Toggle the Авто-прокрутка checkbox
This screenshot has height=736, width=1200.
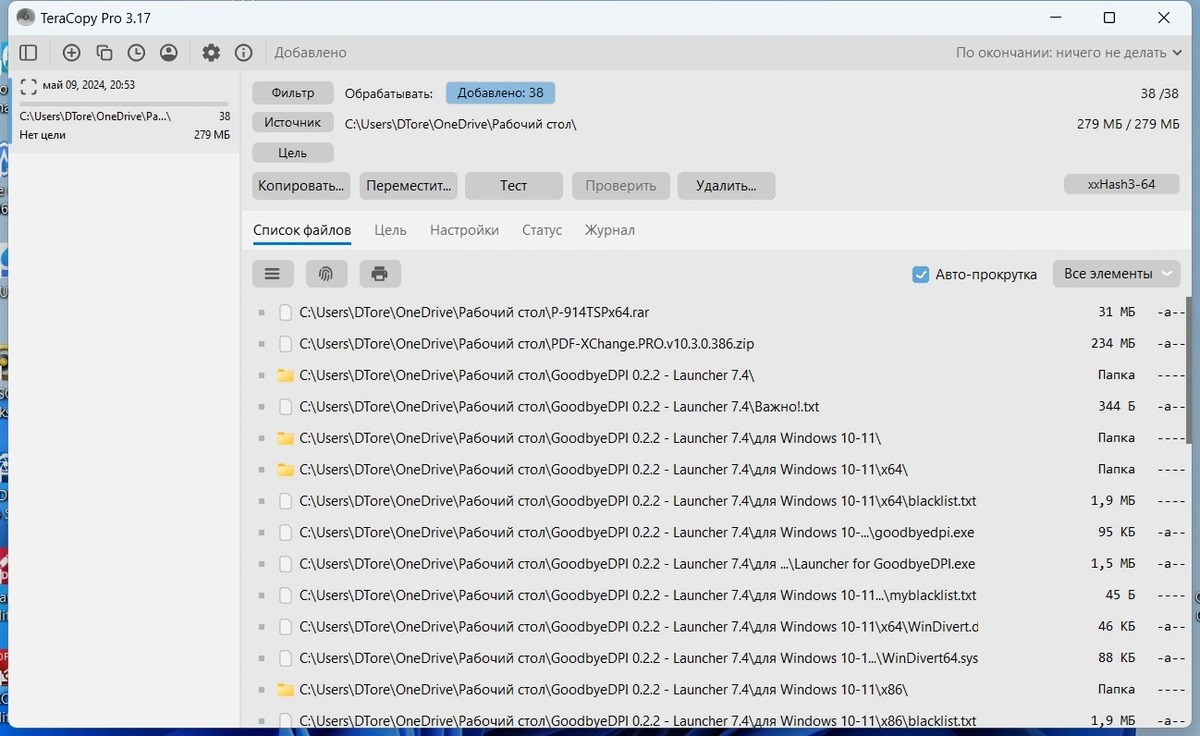click(921, 274)
